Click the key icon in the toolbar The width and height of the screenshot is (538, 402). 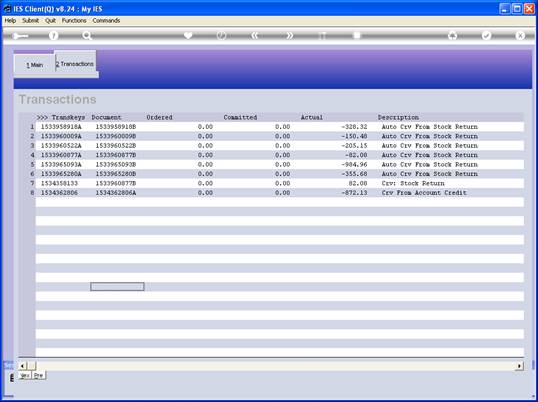pos(21,36)
